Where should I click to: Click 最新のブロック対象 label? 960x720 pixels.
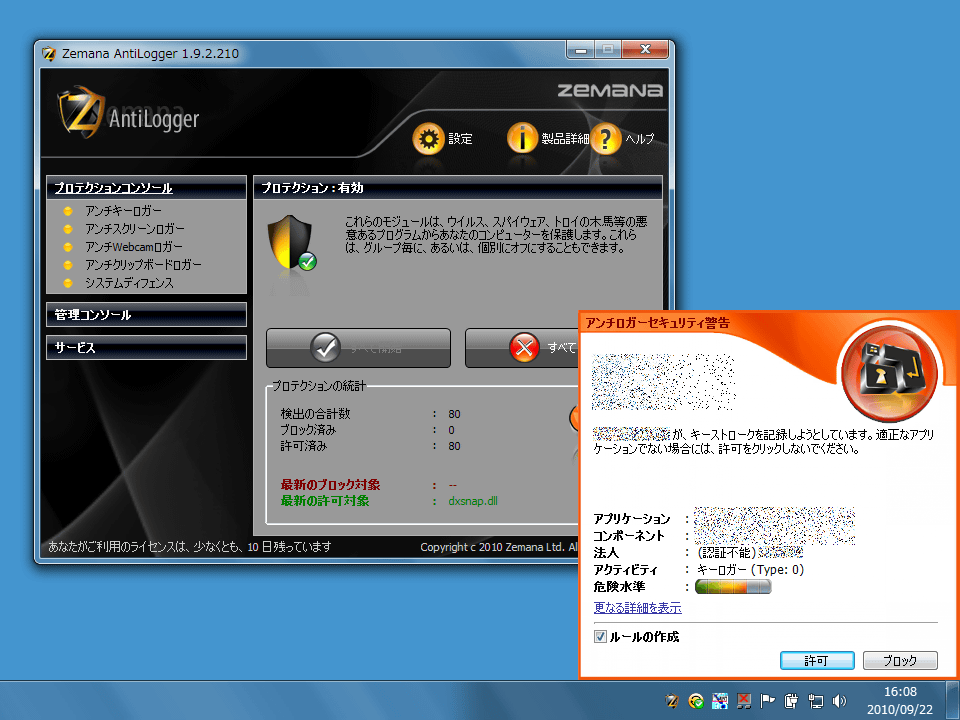pyautogui.click(x=331, y=485)
